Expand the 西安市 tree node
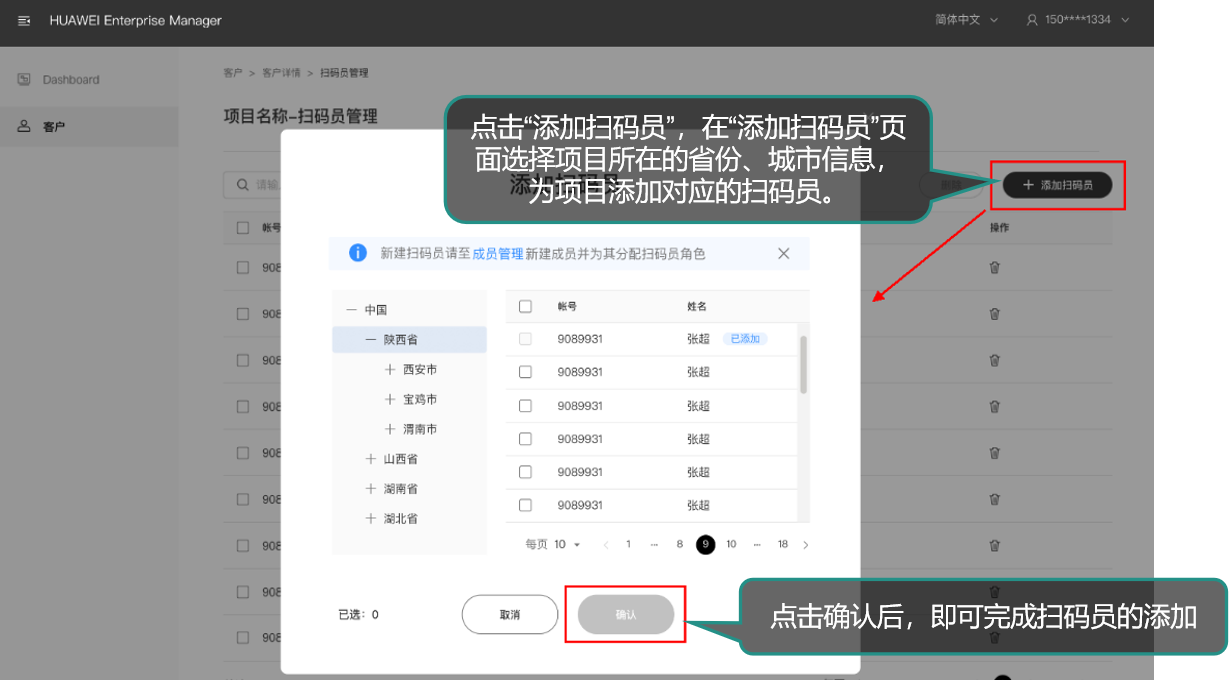The image size is (1229, 681). click(390, 369)
